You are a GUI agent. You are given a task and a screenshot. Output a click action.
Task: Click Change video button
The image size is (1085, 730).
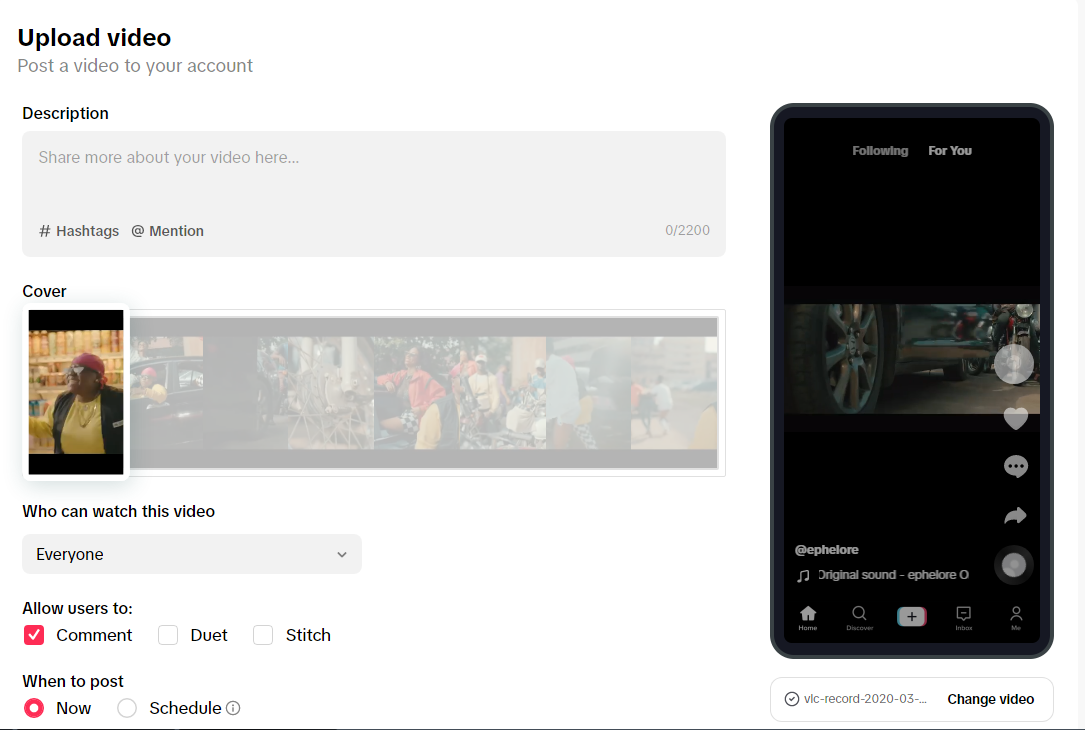coord(990,699)
